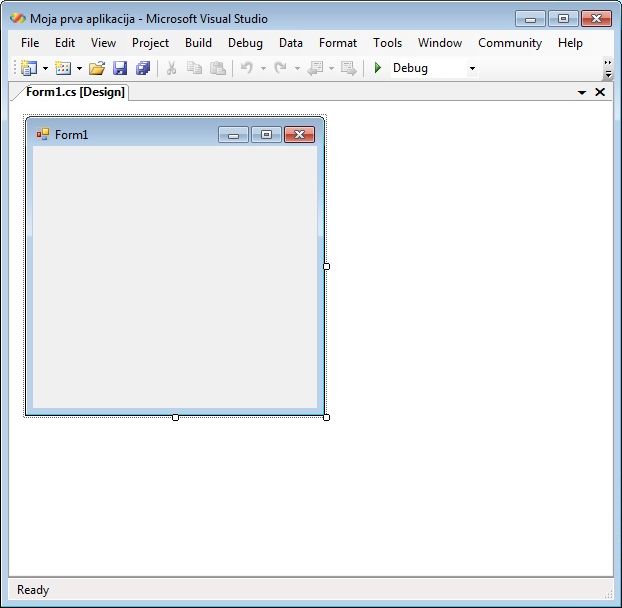Open the New Project dropdown arrow
This screenshot has width=622, height=608.
[45, 69]
